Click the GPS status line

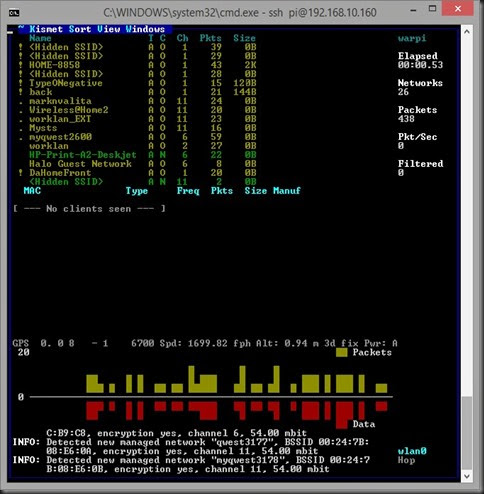tap(205, 343)
